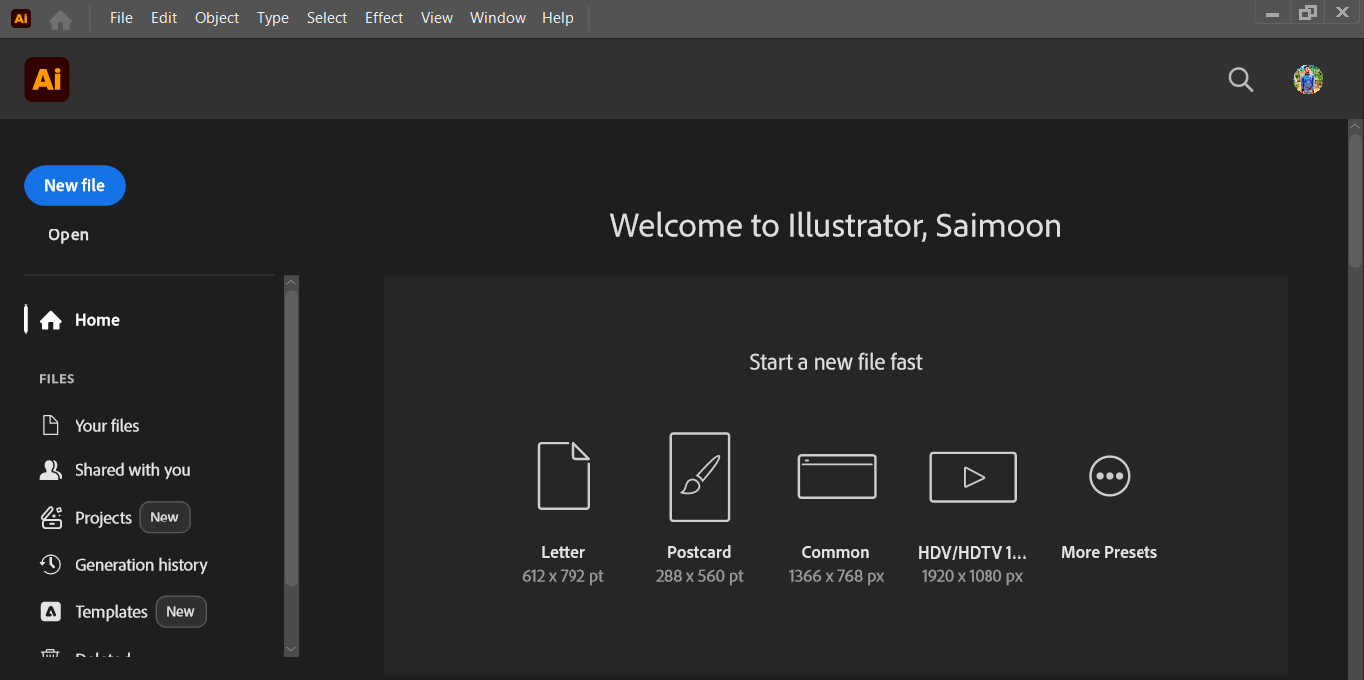Click the More Presets label
1364x680 pixels.
click(1109, 552)
